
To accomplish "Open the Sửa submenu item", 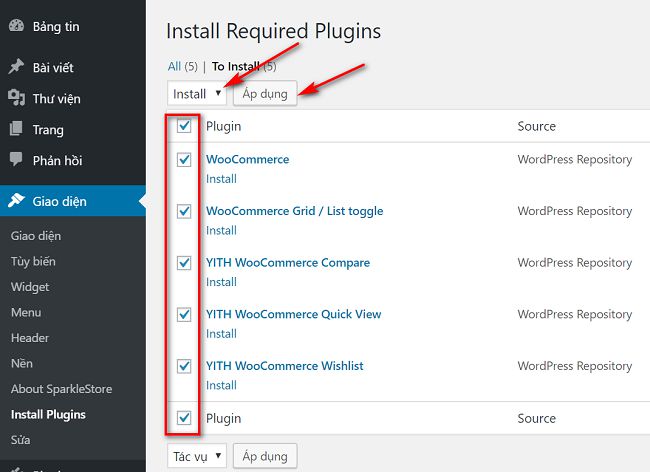I will (x=20, y=440).
